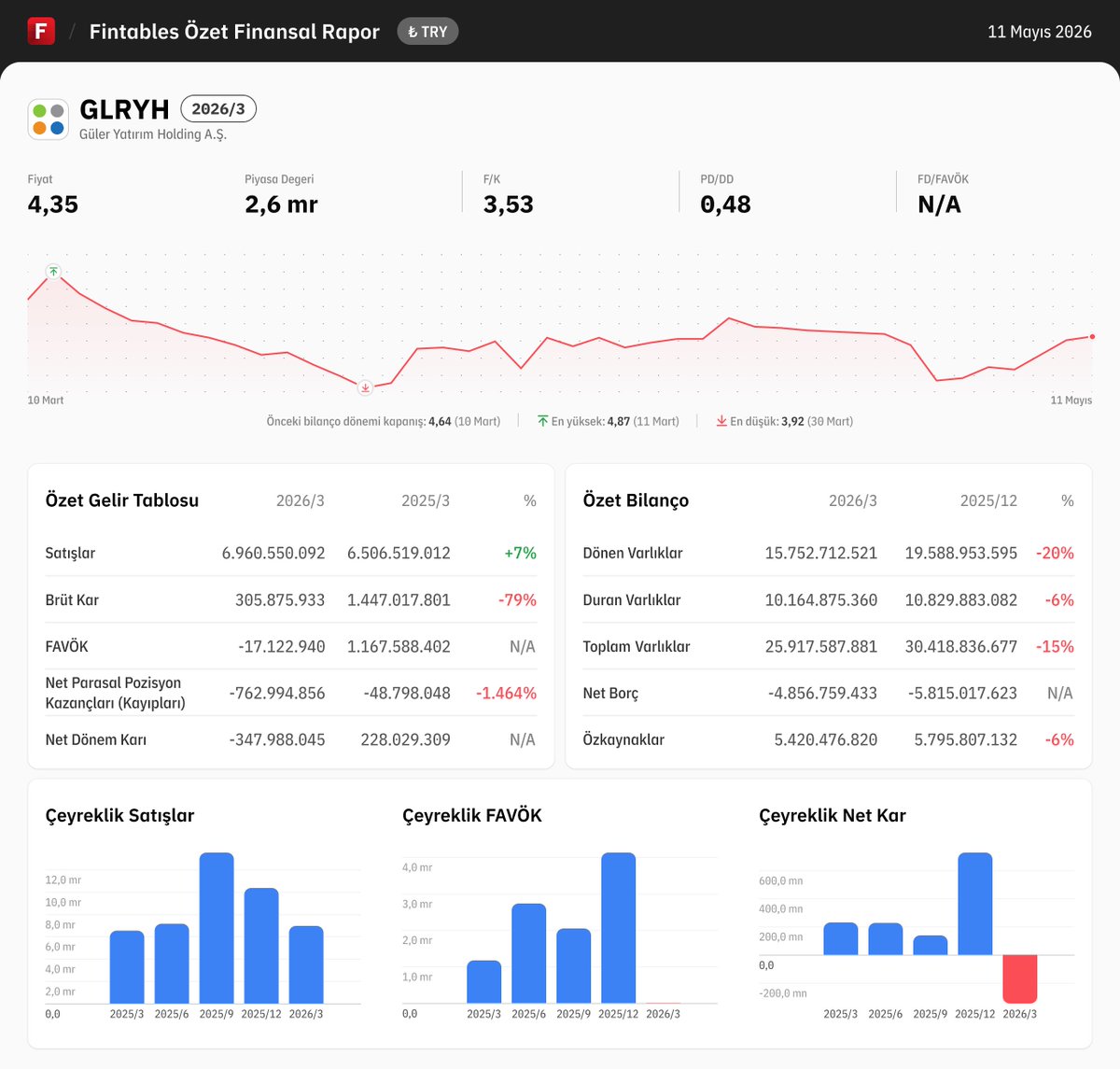Click the Satışlar row label
Viewport: 1120px width, 1069px height.
(x=70, y=553)
